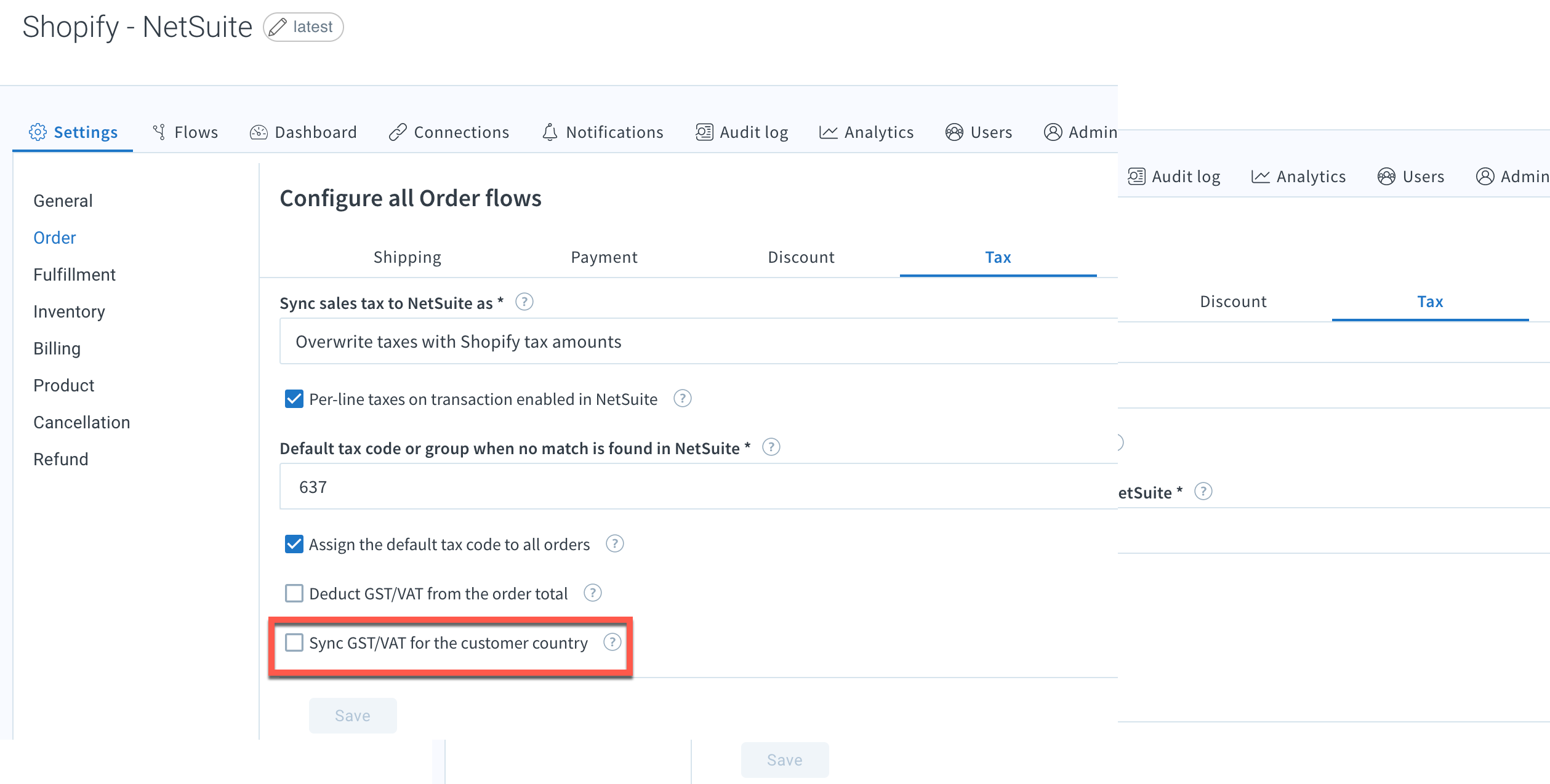Click the Connections link icon
Image resolution: width=1550 pixels, height=784 pixels.
coord(398,132)
